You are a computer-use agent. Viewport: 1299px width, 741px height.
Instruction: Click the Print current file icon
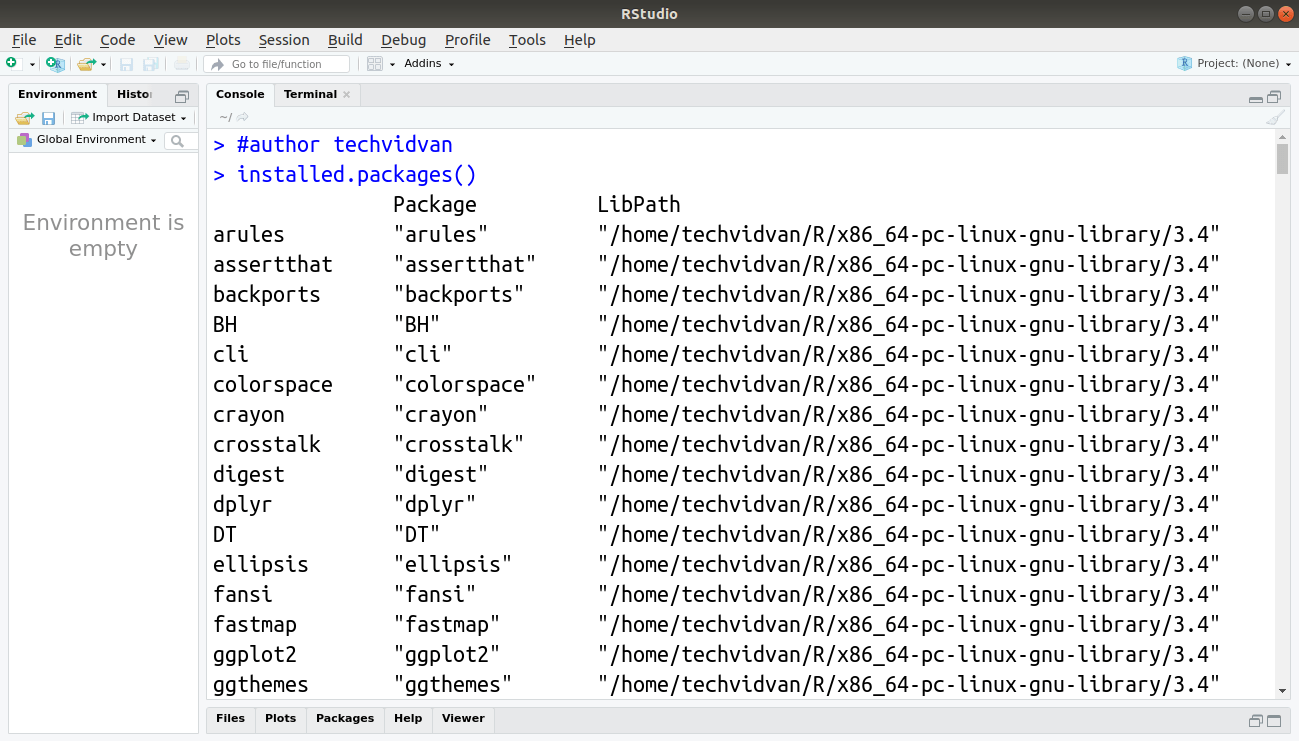pyautogui.click(x=181, y=63)
